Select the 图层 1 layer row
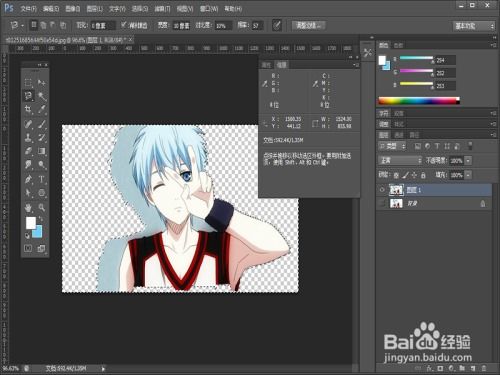The height and width of the screenshot is (375, 500). [434, 190]
